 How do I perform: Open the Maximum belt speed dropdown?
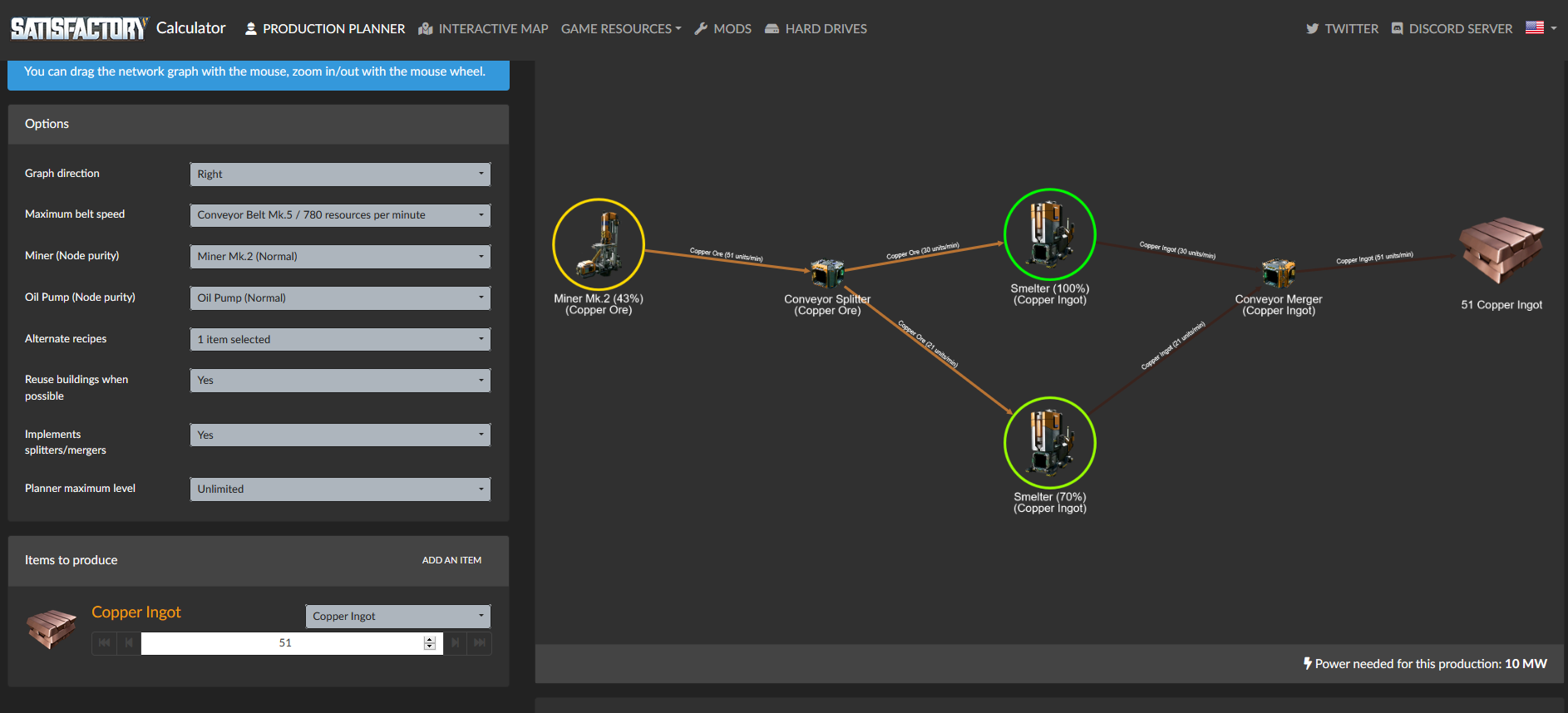point(340,215)
